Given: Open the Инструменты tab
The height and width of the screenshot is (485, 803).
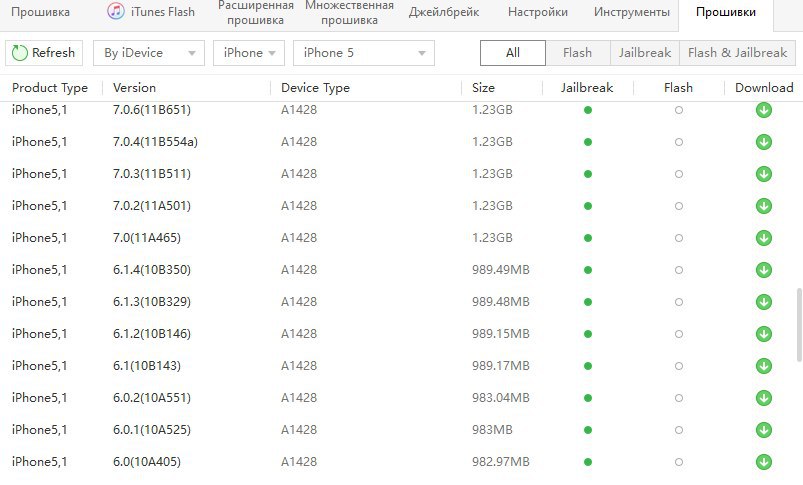Looking at the screenshot, I should tap(631, 12).
